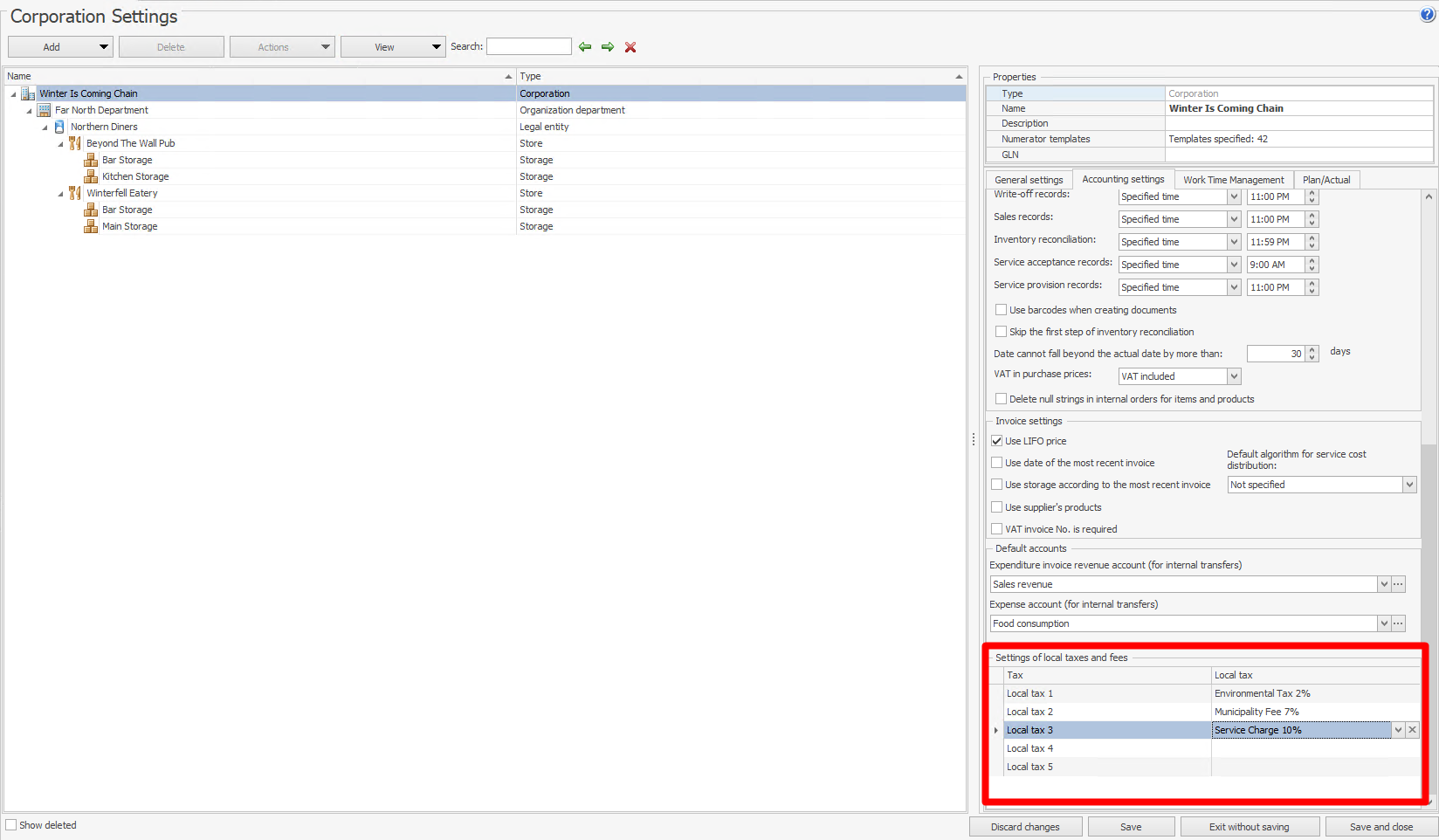Switch to General settings tab
Screen dimensions: 1439x840
[1029, 180]
